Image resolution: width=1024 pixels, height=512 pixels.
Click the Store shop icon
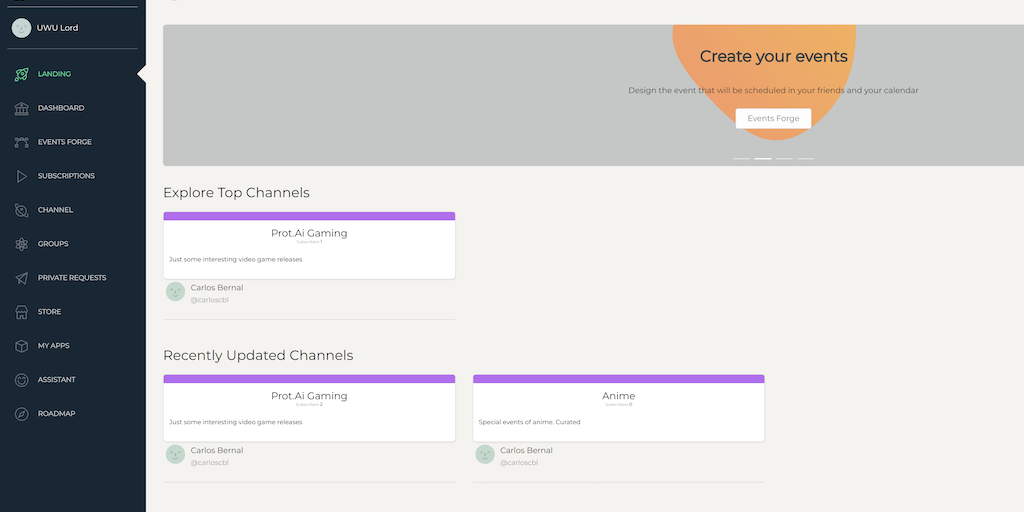(x=21, y=312)
